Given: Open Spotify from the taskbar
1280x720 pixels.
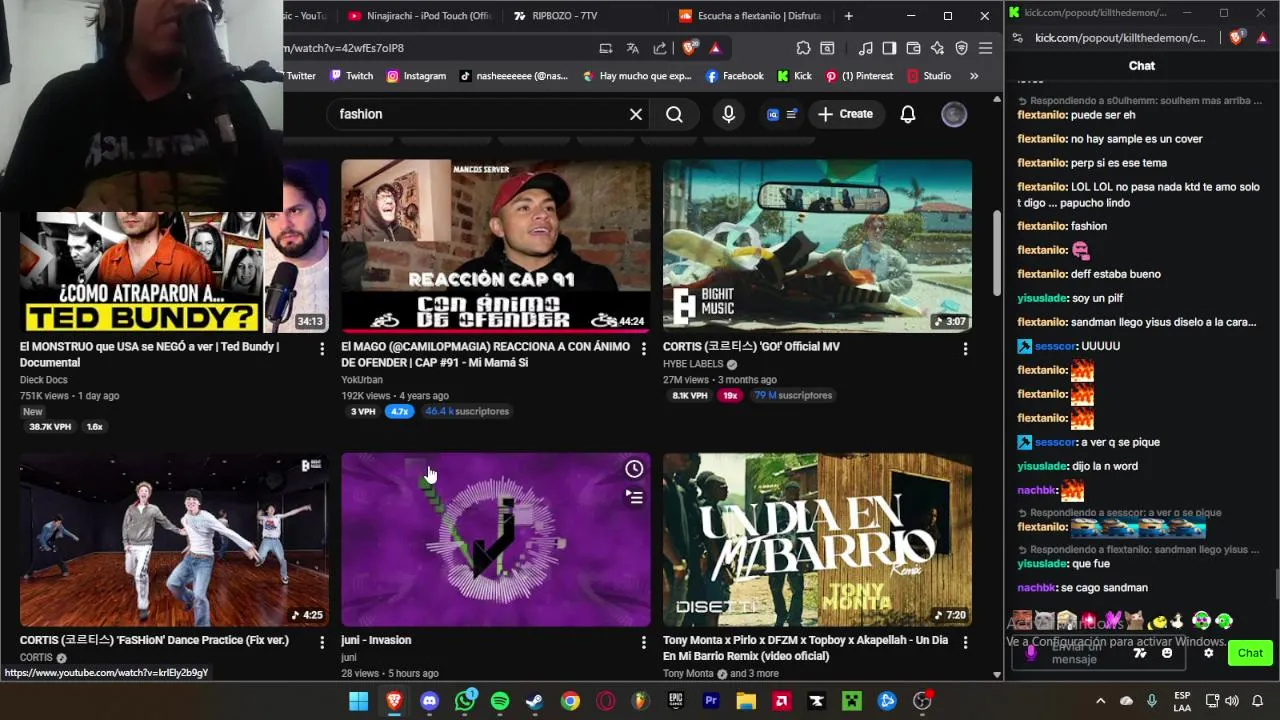Looking at the screenshot, I should pos(500,701).
